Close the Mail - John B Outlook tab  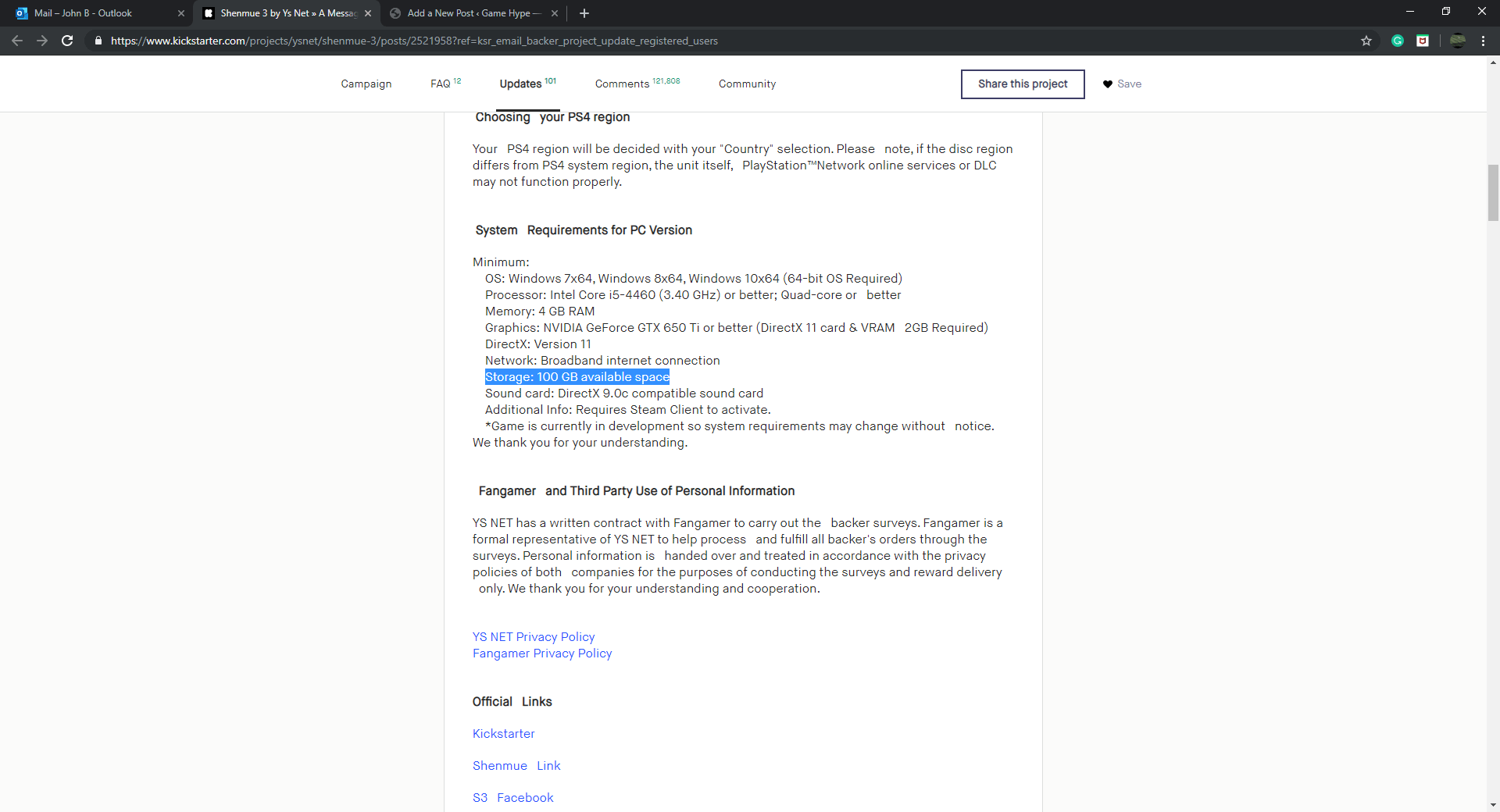(181, 13)
